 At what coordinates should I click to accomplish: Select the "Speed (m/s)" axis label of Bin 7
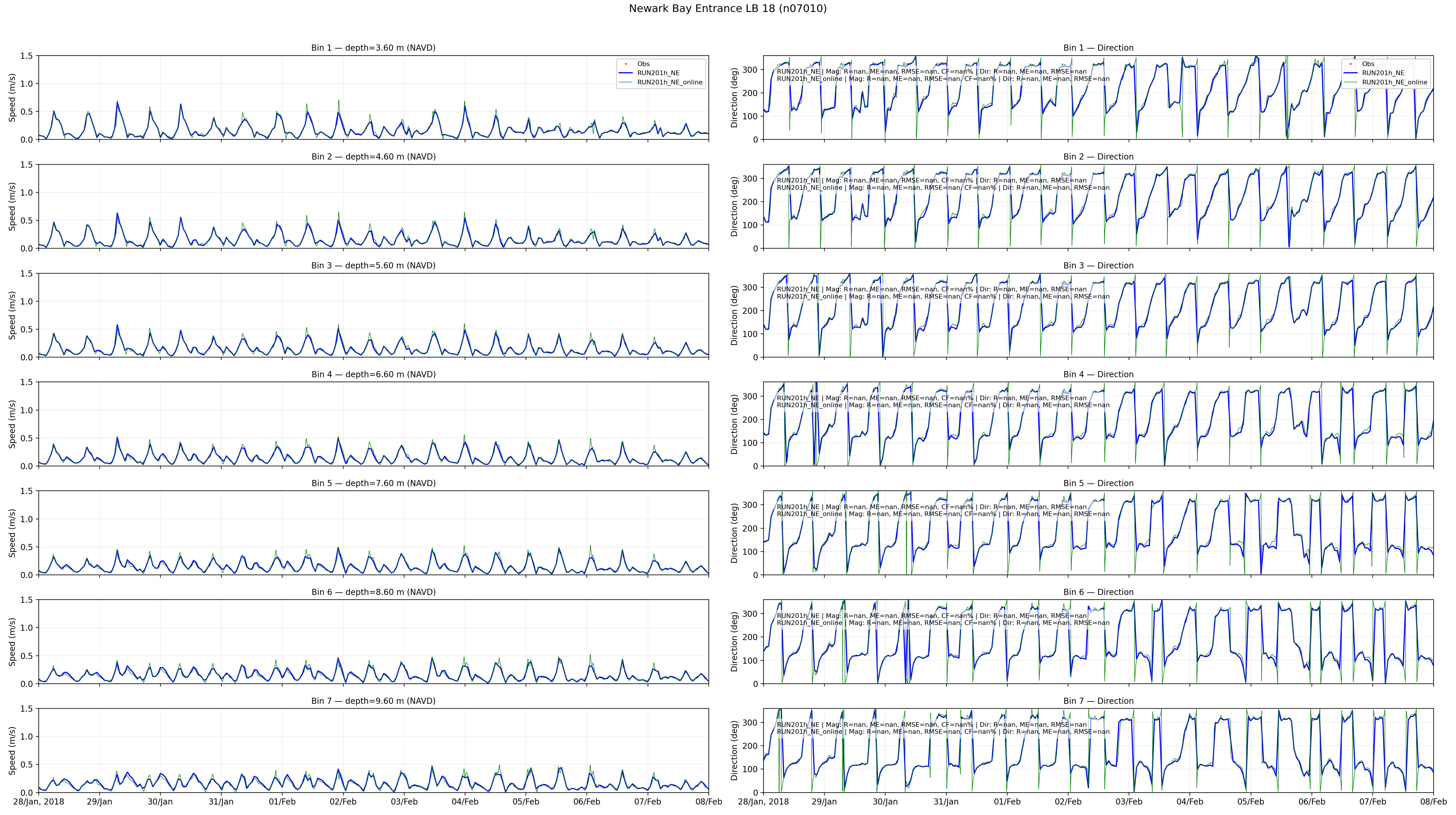tap(13, 751)
